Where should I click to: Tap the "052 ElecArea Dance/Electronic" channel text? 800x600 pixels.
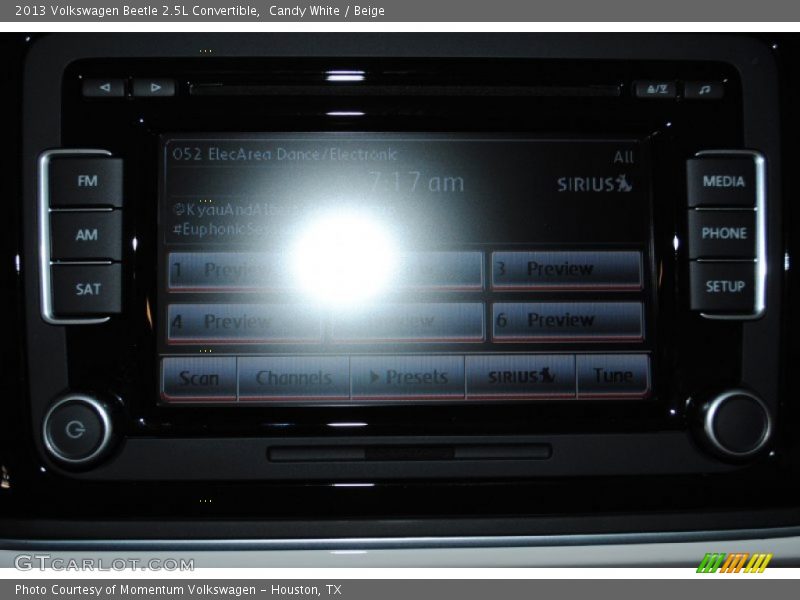[x=284, y=154]
